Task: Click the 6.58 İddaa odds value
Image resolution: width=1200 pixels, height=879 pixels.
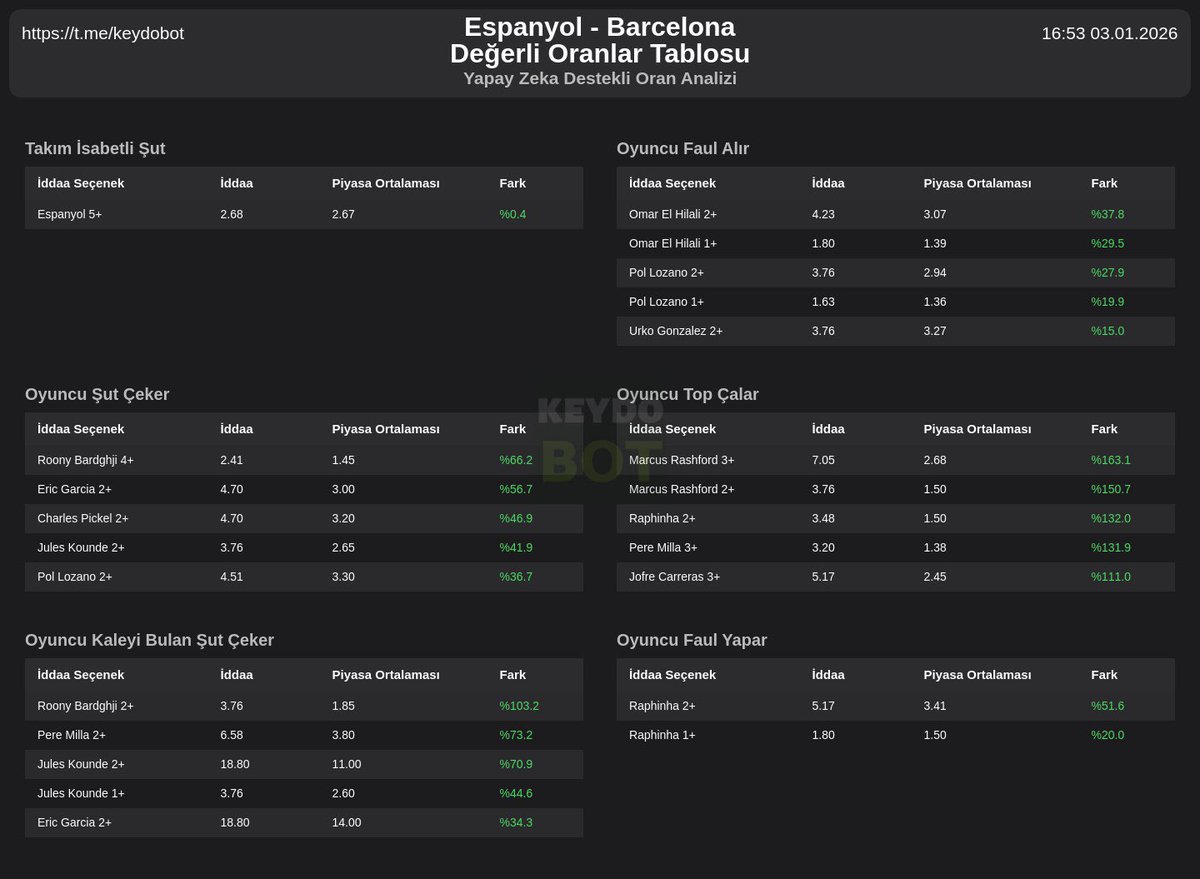Action: 231,735
